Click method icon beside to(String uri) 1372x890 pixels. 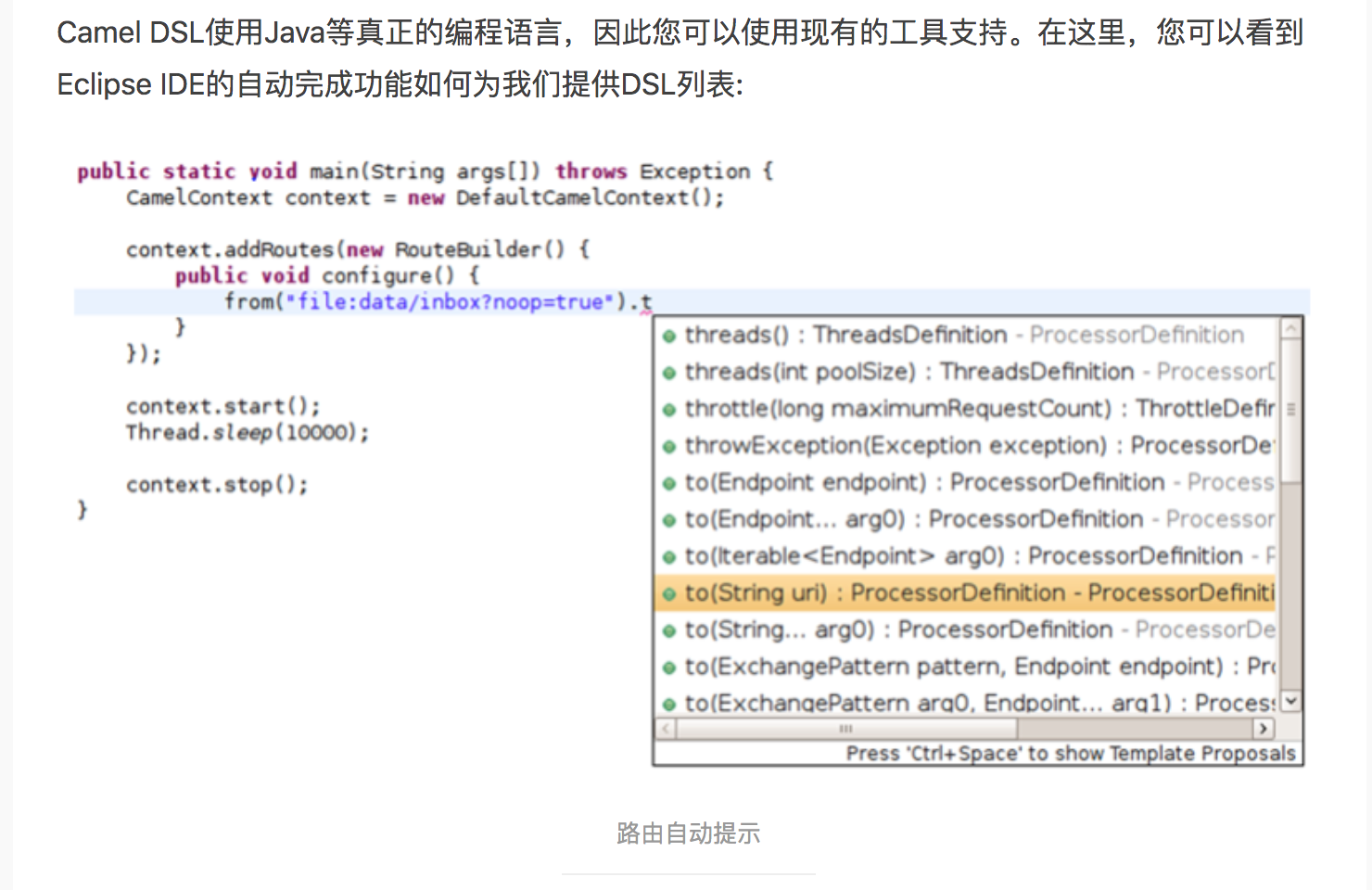coord(669,594)
